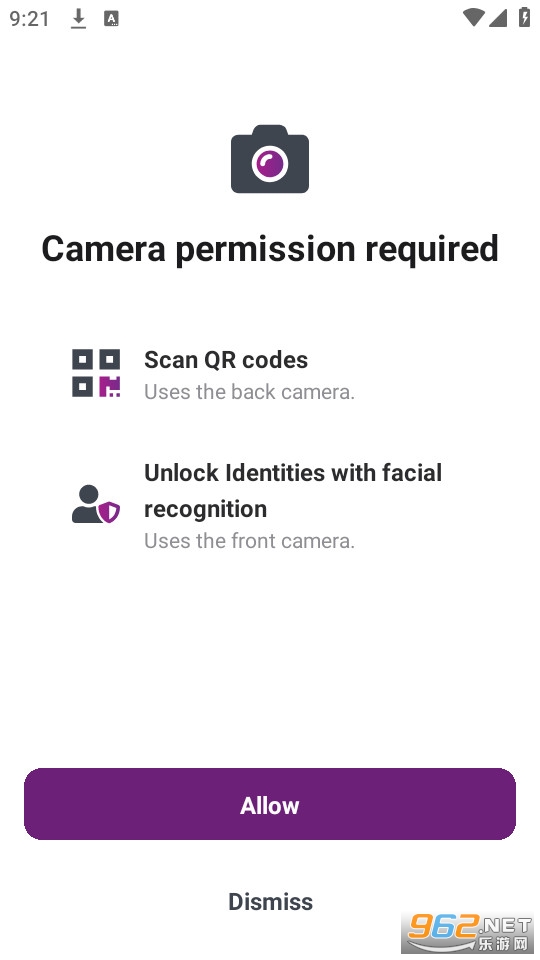Tap the person with shield icon
The width and height of the screenshot is (540, 960).
coord(96,504)
